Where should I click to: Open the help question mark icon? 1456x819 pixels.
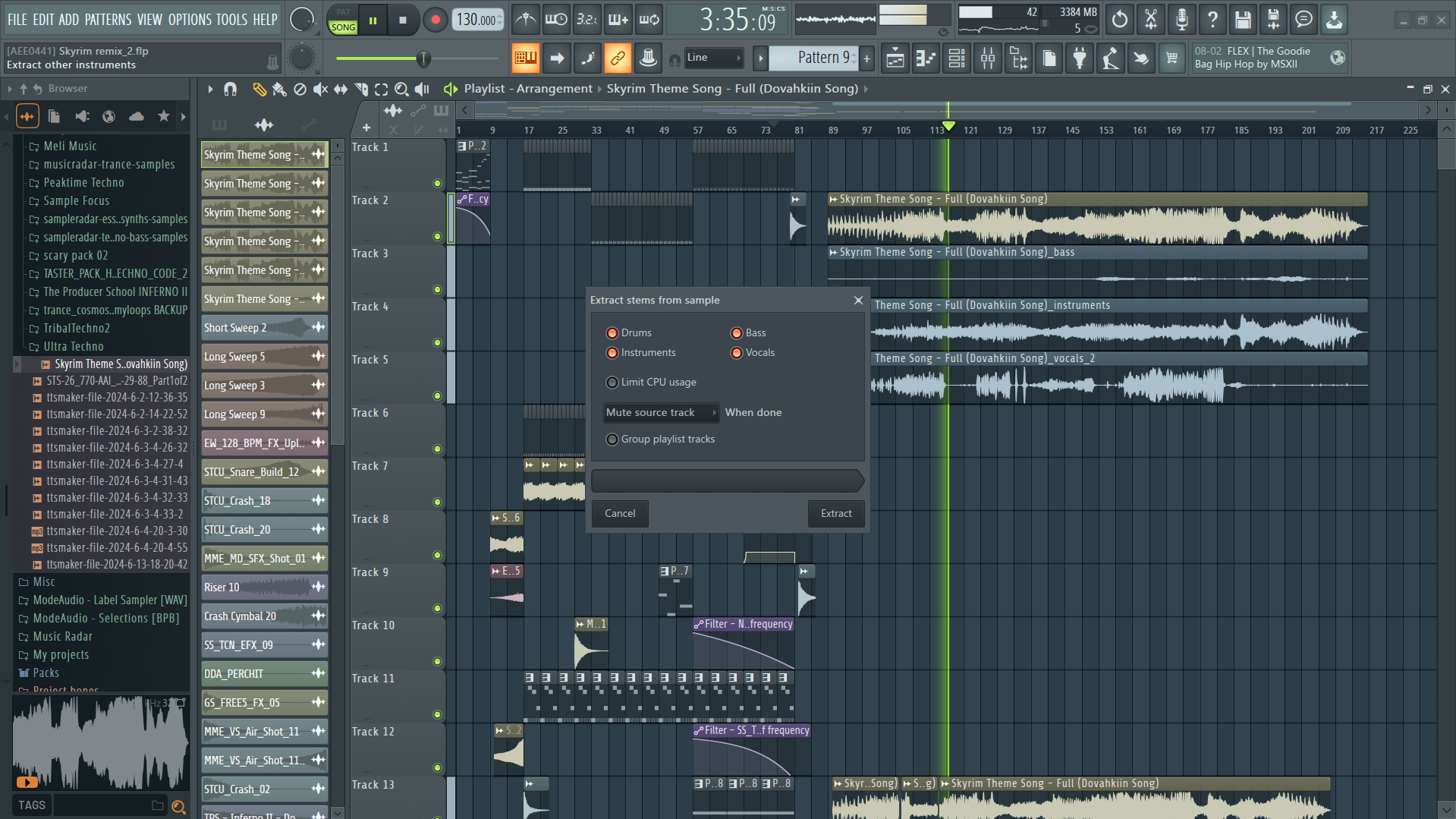pos(1212,20)
